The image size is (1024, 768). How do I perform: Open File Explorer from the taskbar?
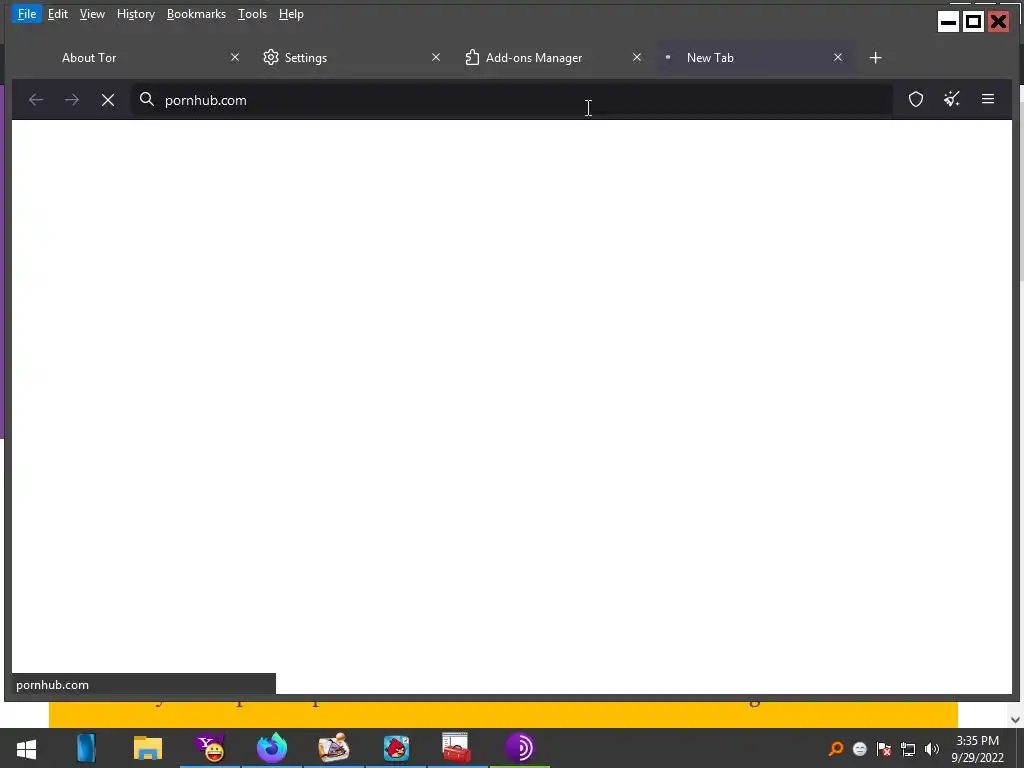click(148, 748)
